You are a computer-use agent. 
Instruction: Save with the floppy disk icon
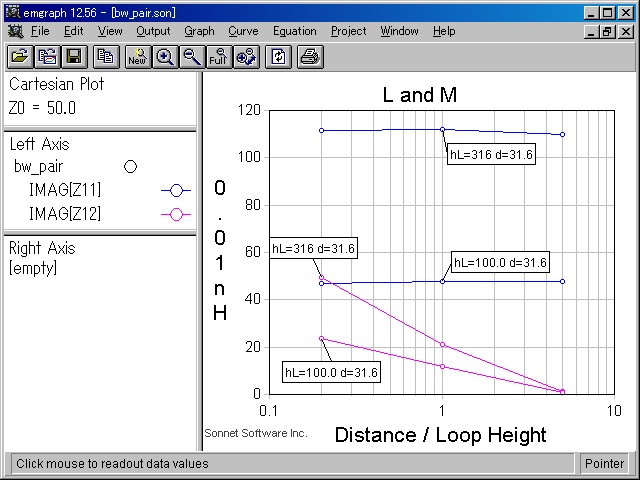(74, 57)
